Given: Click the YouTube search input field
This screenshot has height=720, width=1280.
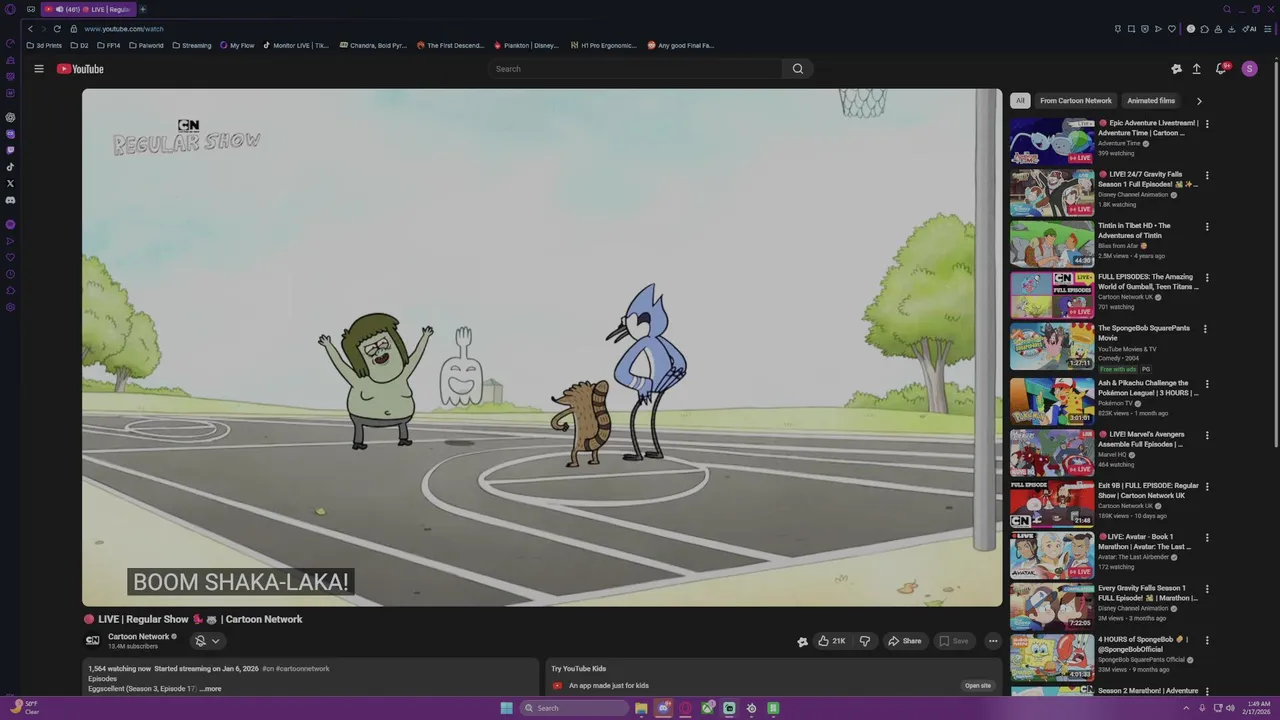Looking at the screenshot, I should click(635, 69).
